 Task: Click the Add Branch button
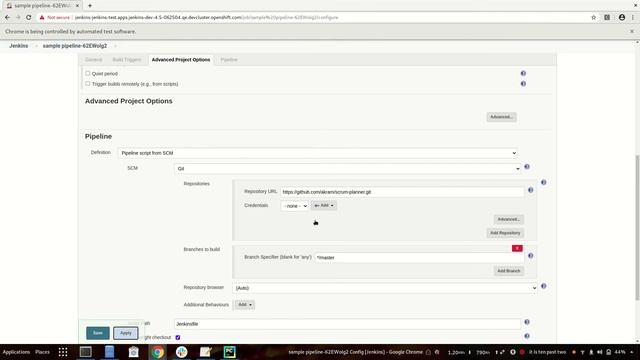(509, 271)
